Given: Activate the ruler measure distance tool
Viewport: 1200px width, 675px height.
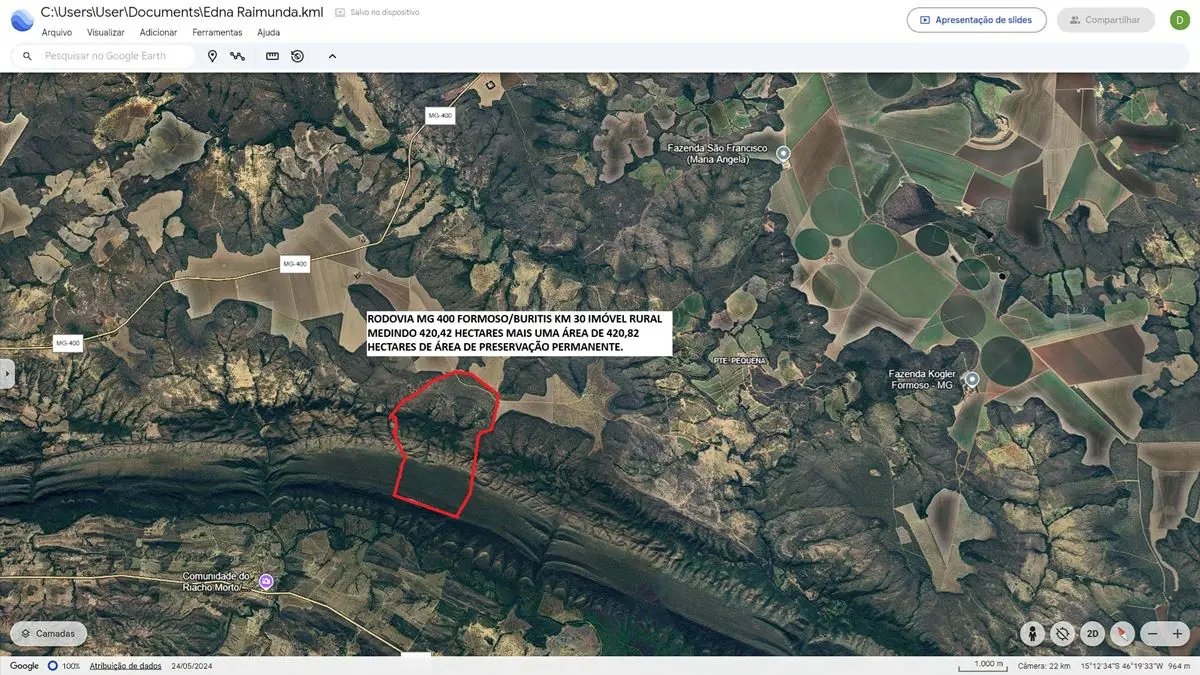Looking at the screenshot, I should [272, 56].
